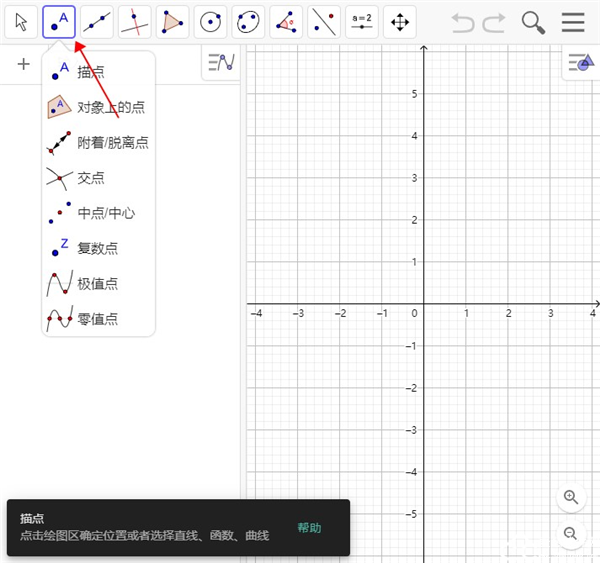This screenshot has height=563, width=600.
Task: Select the Line tool in toolbar
Action: 97,21
